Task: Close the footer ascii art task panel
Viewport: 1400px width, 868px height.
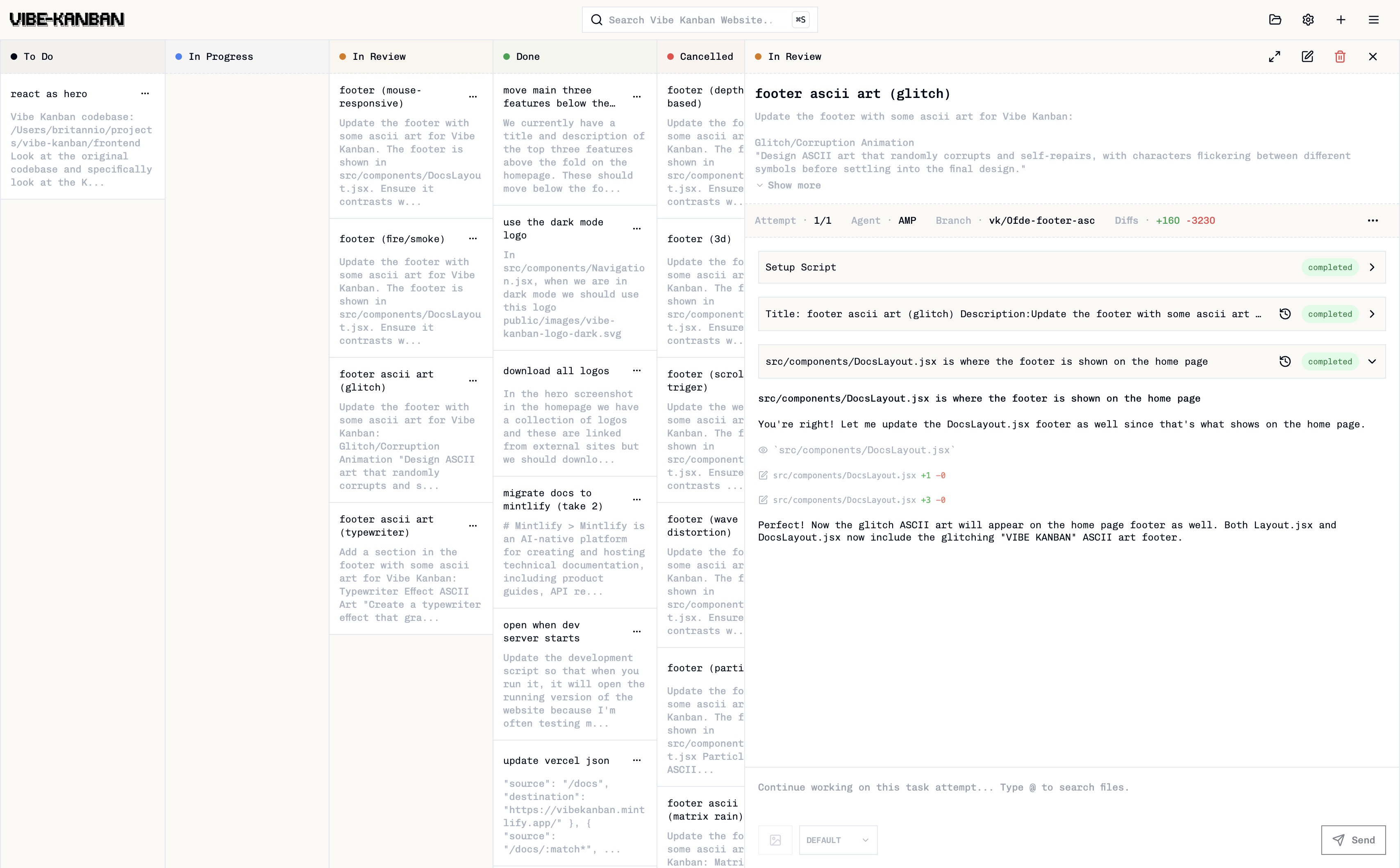Action: click(1373, 56)
